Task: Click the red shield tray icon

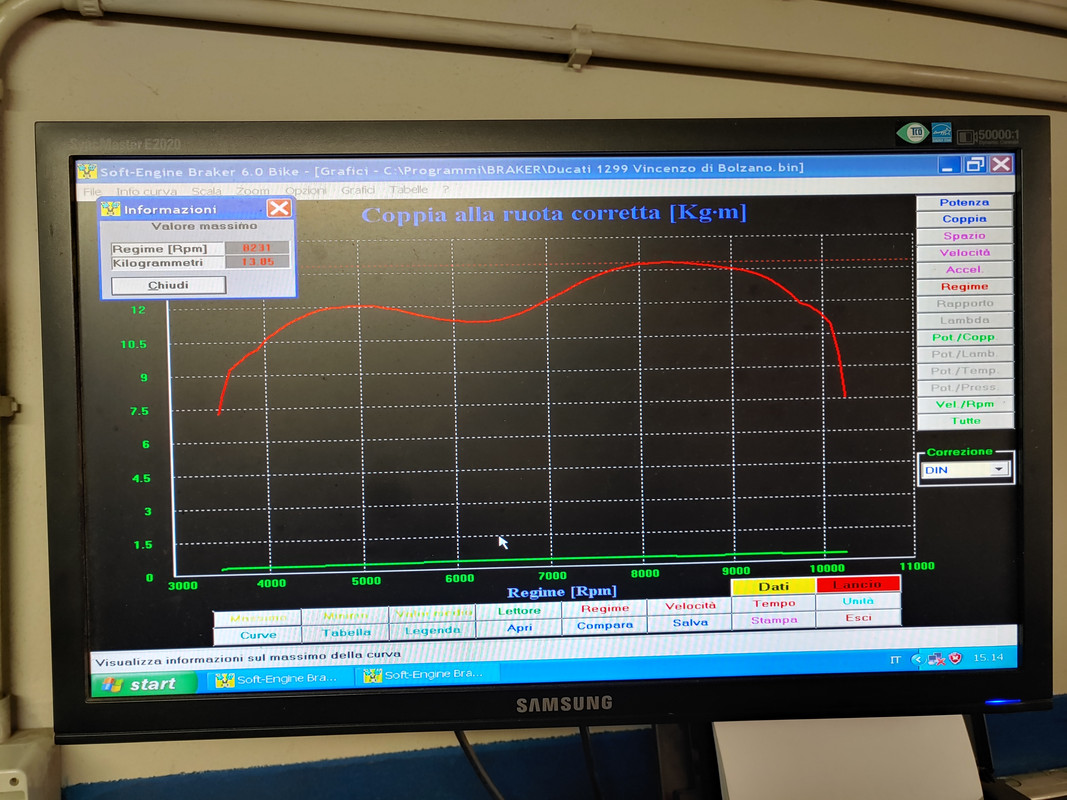Action: click(955, 658)
